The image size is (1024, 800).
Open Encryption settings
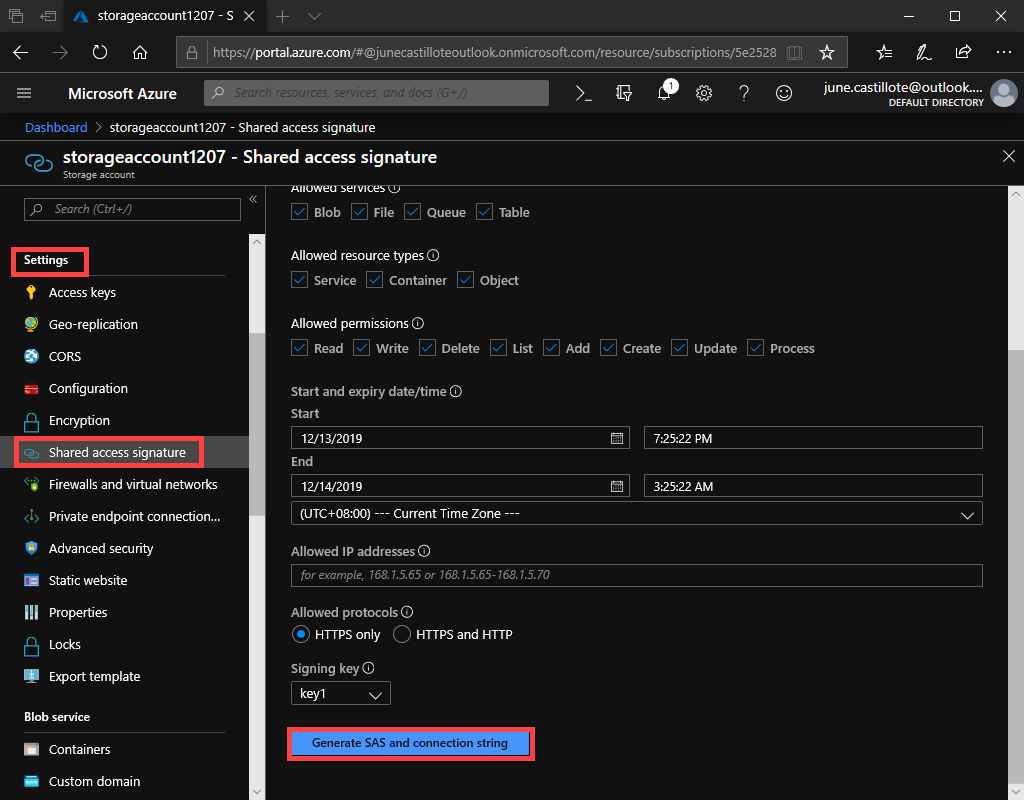(79, 421)
